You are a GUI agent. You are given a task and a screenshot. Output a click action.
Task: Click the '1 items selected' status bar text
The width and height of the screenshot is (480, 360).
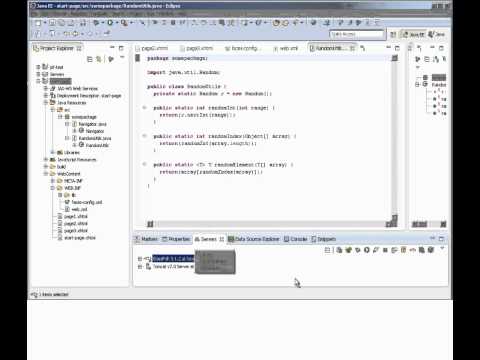[x=53, y=295]
